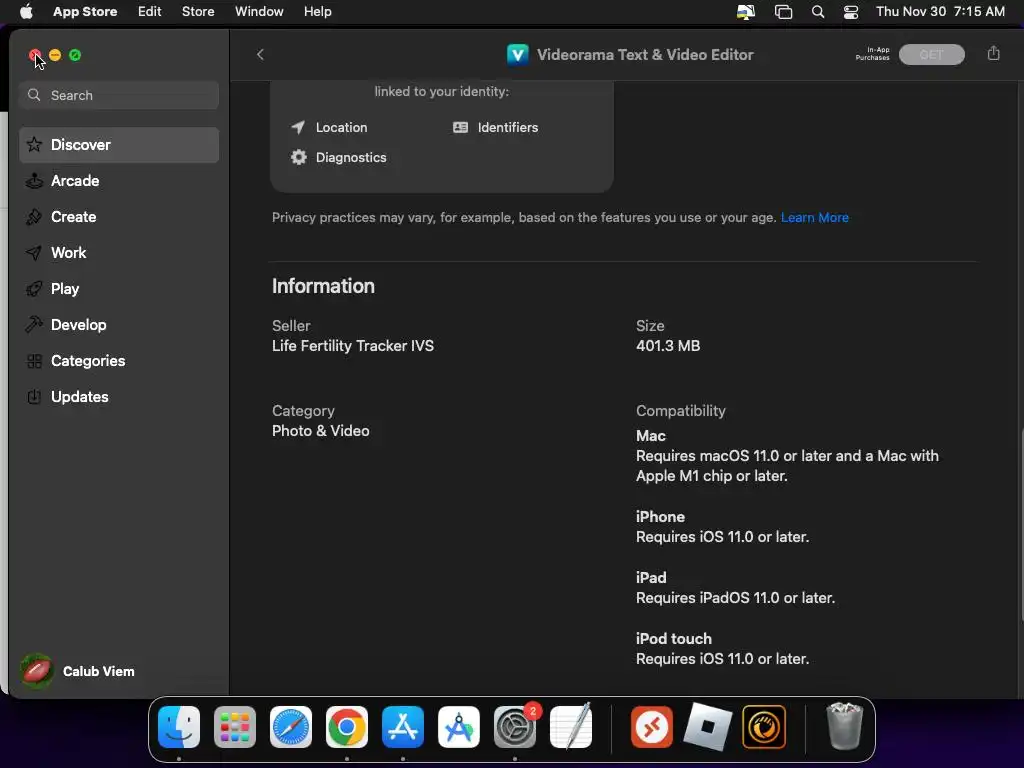Click the In-App Purchases label
This screenshot has width=1024, height=768.
pos(872,54)
